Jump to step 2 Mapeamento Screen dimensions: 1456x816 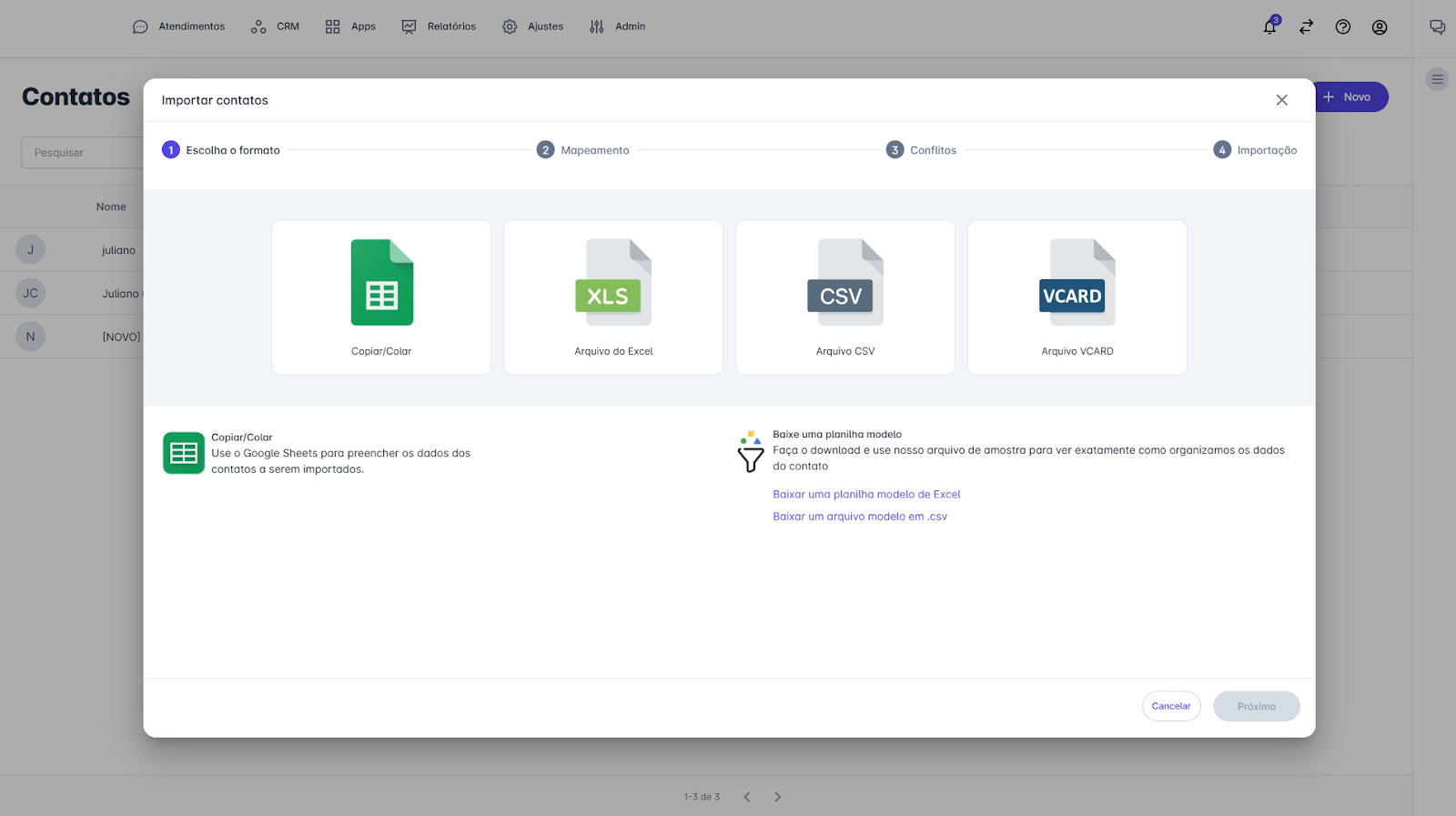tap(583, 150)
